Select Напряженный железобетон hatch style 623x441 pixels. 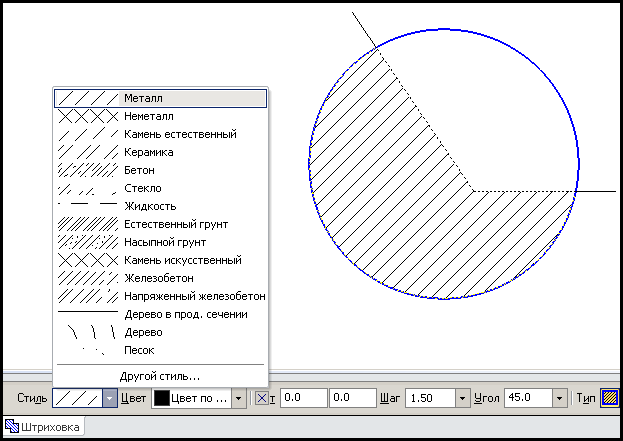[x=160, y=296]
